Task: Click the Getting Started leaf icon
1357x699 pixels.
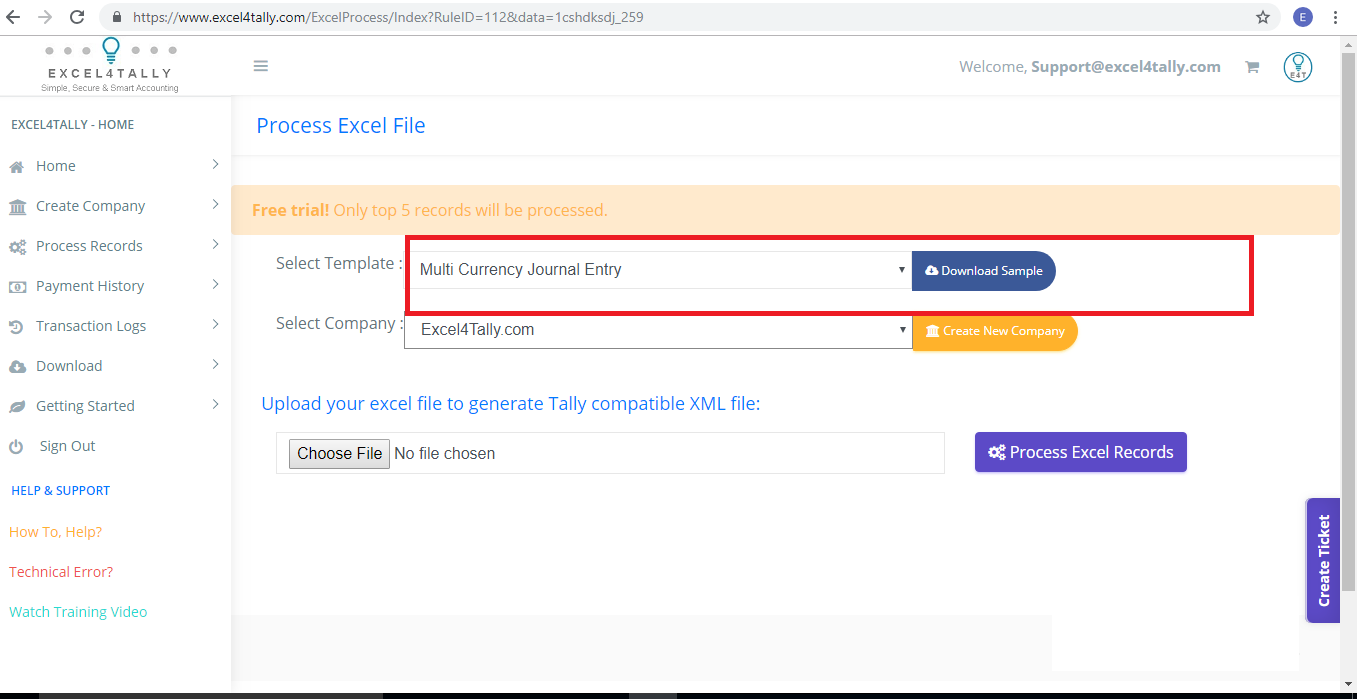Action: click(17, 407)
